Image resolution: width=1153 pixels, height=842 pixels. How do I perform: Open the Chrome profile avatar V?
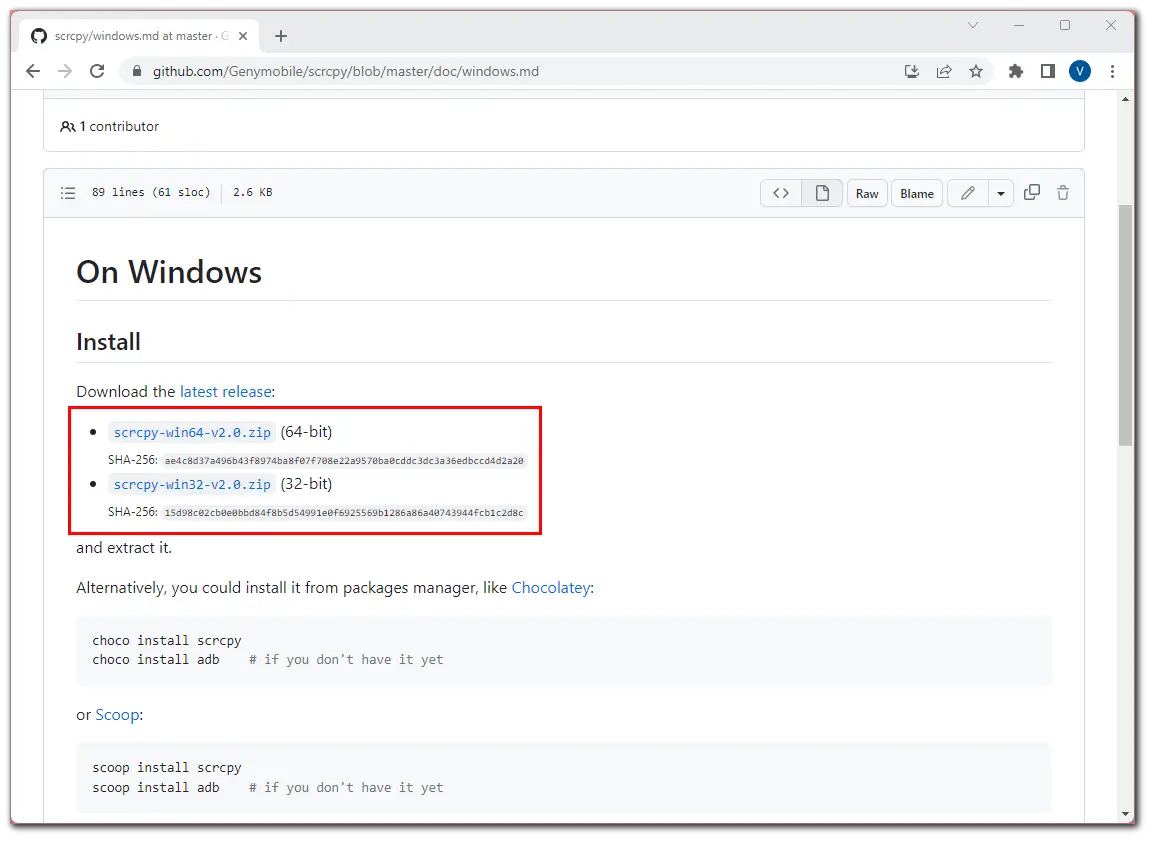pyautogui.click(x=1079, y=71)
